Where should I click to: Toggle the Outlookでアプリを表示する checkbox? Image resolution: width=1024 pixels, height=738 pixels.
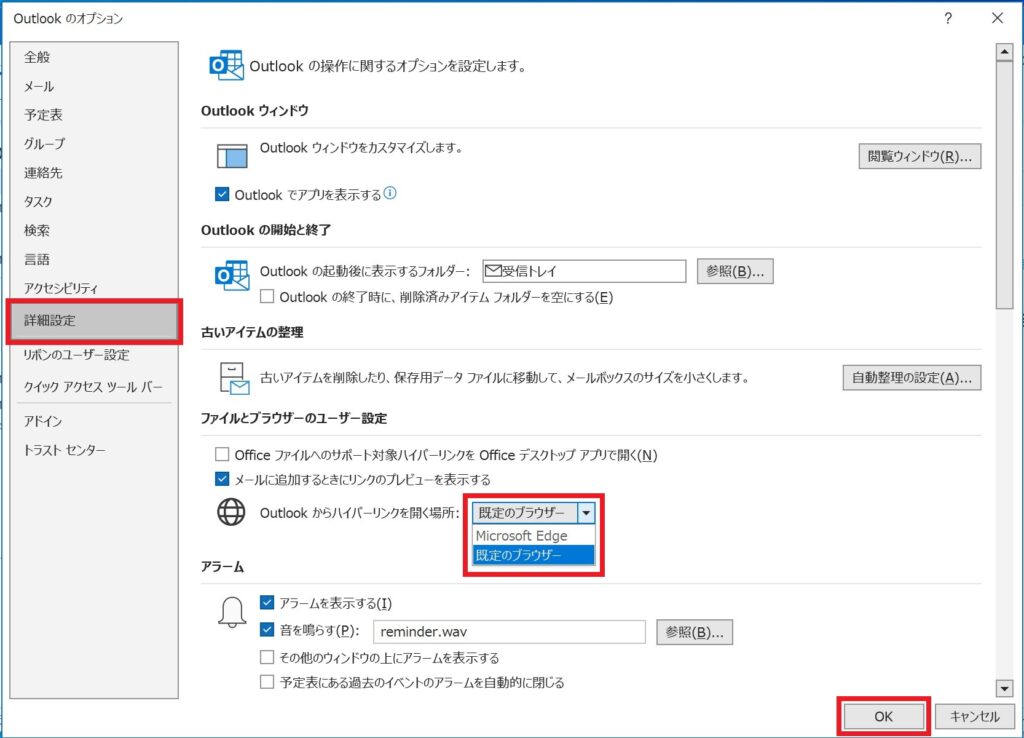point(222,194)
